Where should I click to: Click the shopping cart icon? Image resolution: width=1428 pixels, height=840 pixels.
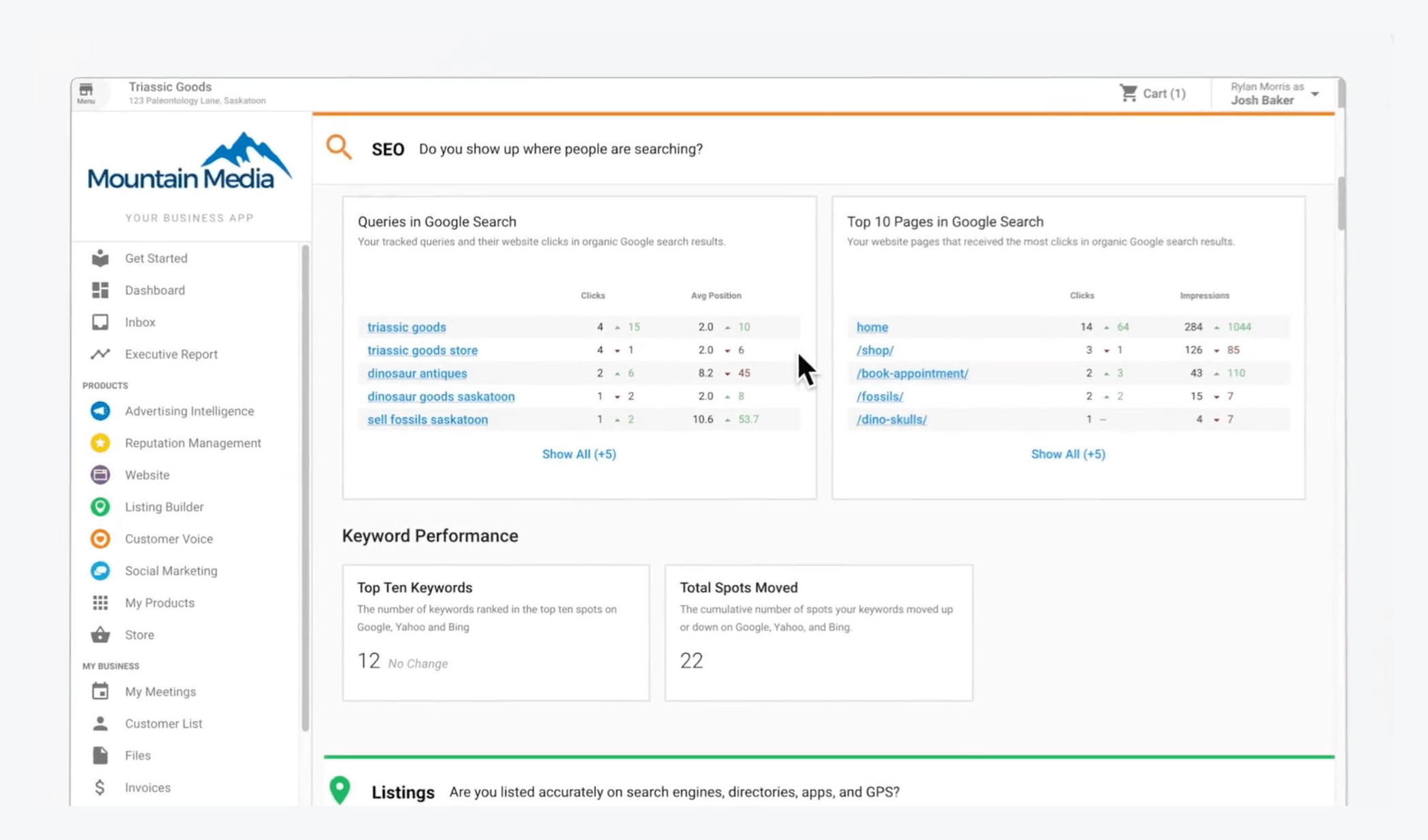(x=1129, y=93)
